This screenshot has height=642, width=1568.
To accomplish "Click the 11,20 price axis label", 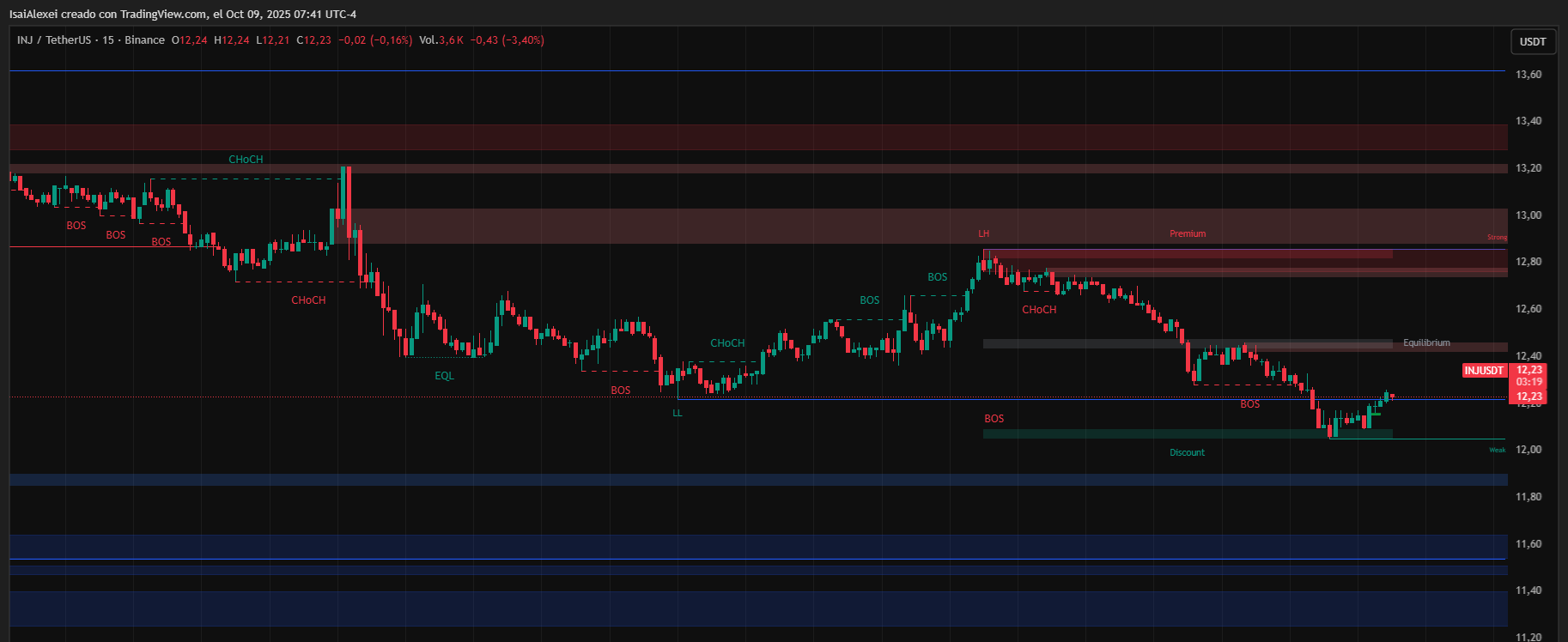I will (1528, 637).
